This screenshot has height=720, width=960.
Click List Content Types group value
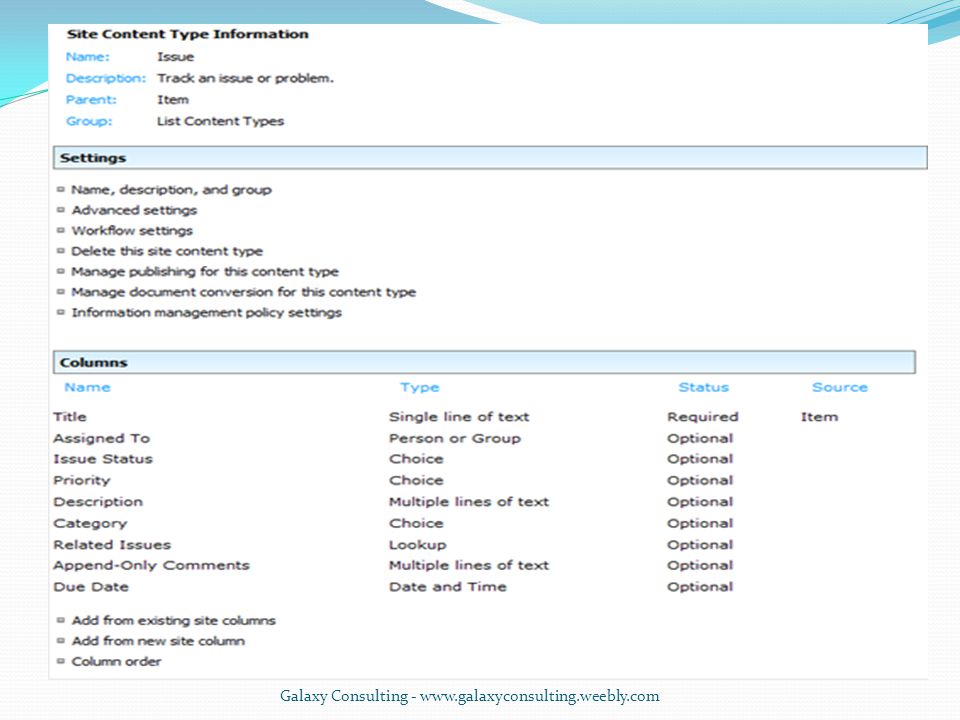[x=220, y=121]
